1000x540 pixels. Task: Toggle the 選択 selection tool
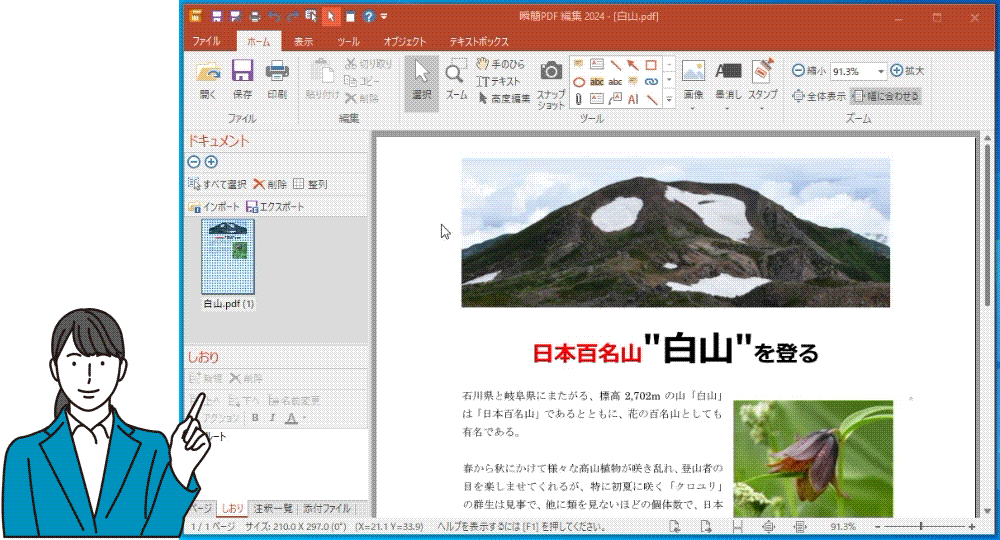point(421,73)
